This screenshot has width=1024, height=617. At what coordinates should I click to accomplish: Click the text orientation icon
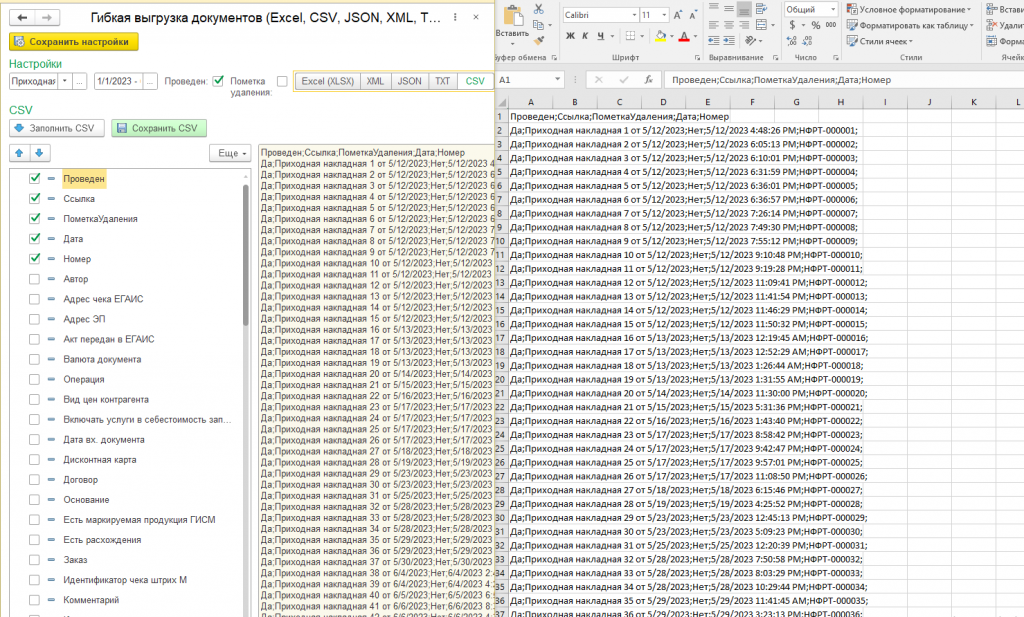(750, 40)
